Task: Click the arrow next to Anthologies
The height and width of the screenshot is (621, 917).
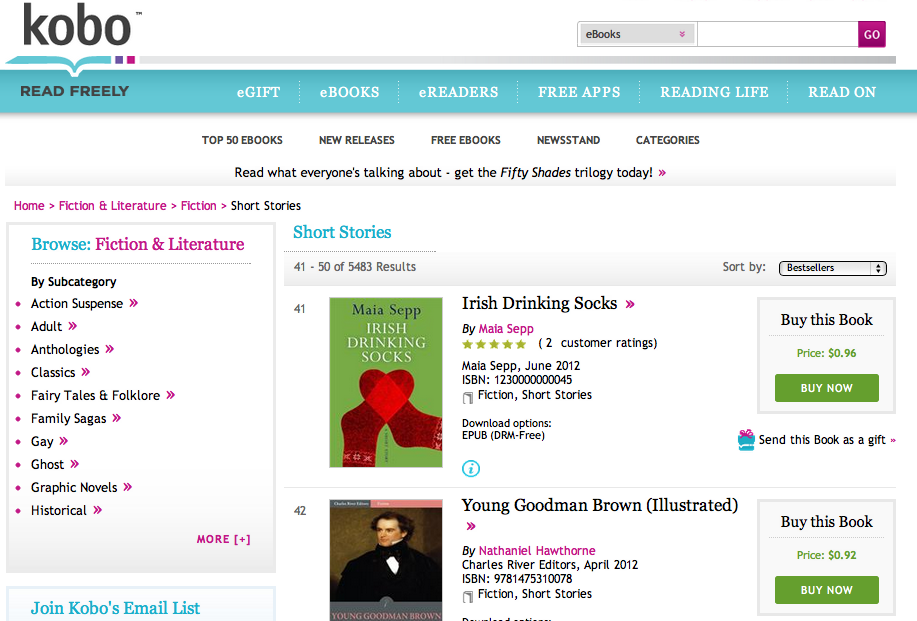Action: click(x=110, y=349)
